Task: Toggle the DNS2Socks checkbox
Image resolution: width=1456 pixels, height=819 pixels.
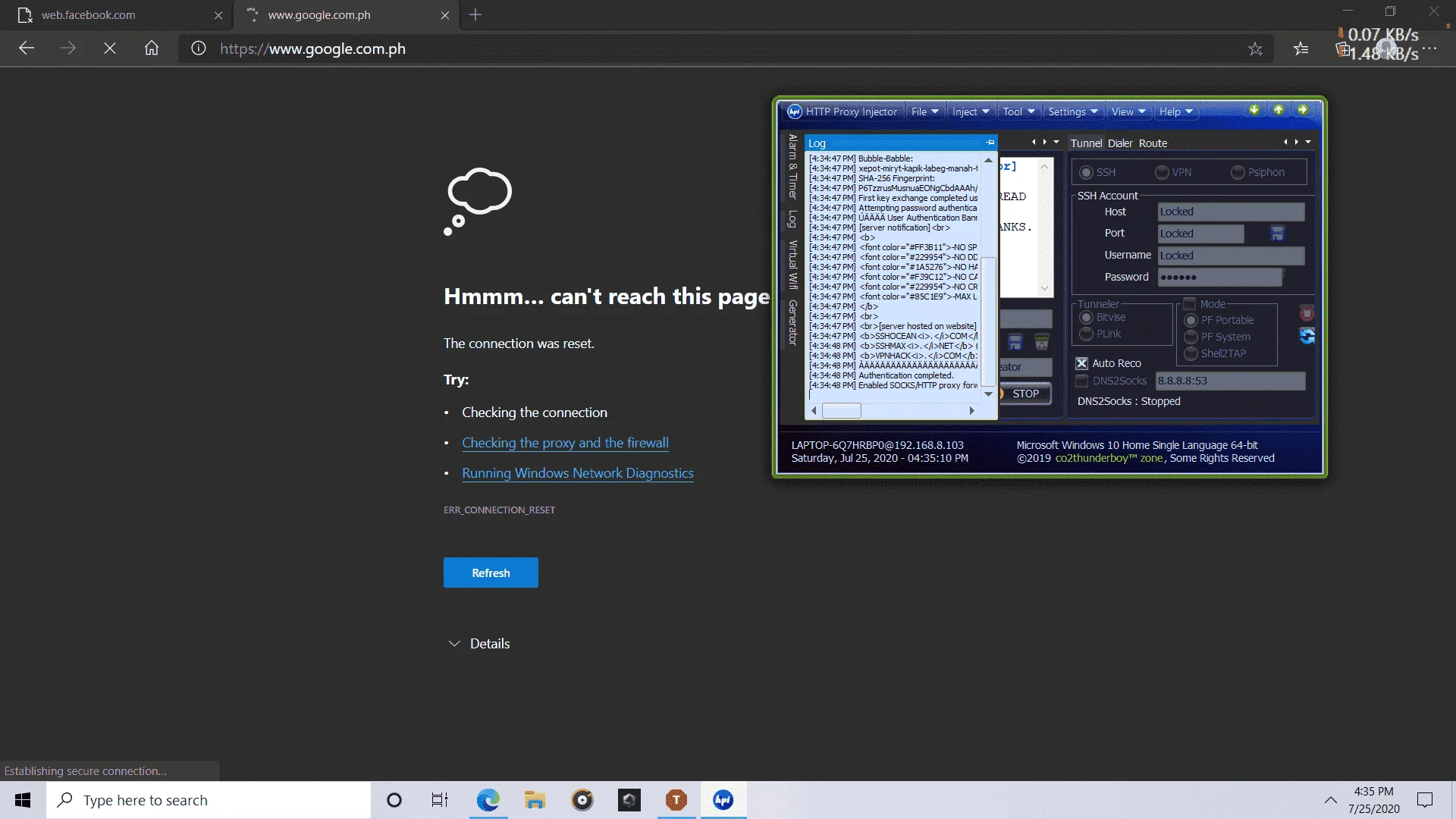Action: click(x=1082, y=381)
